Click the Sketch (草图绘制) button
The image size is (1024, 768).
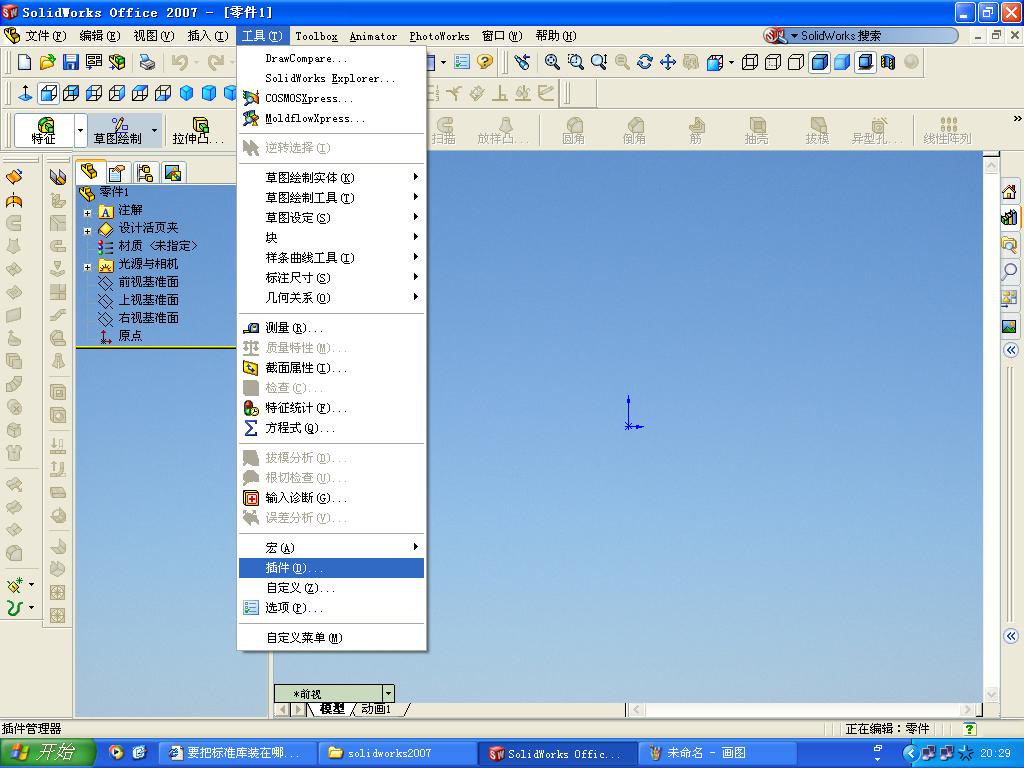click(x=118, y=131)
